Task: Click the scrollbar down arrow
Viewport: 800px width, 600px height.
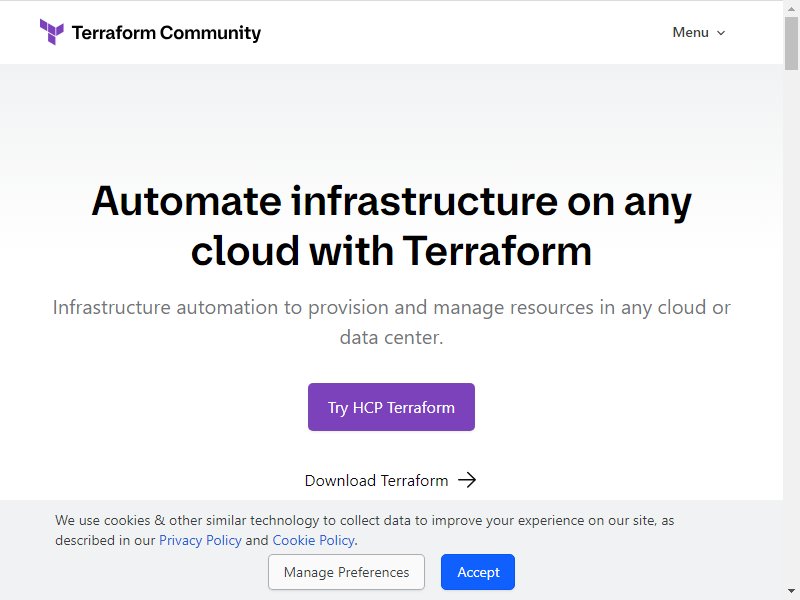Action: pos(791,591)
